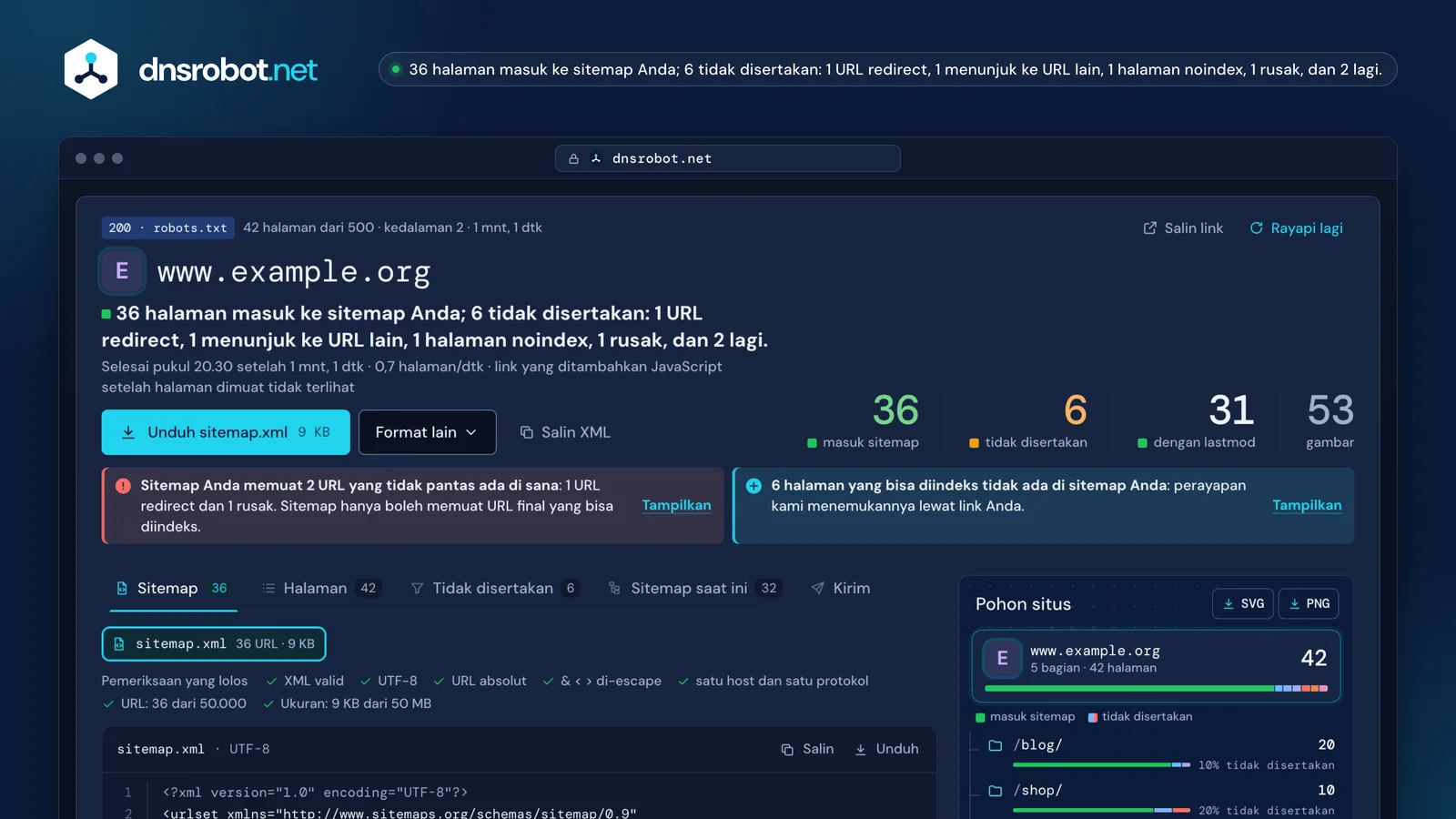Open the Sitemap saat ini tab
The height and width of the screenshot is (819, 1456).
coord(694,589)
